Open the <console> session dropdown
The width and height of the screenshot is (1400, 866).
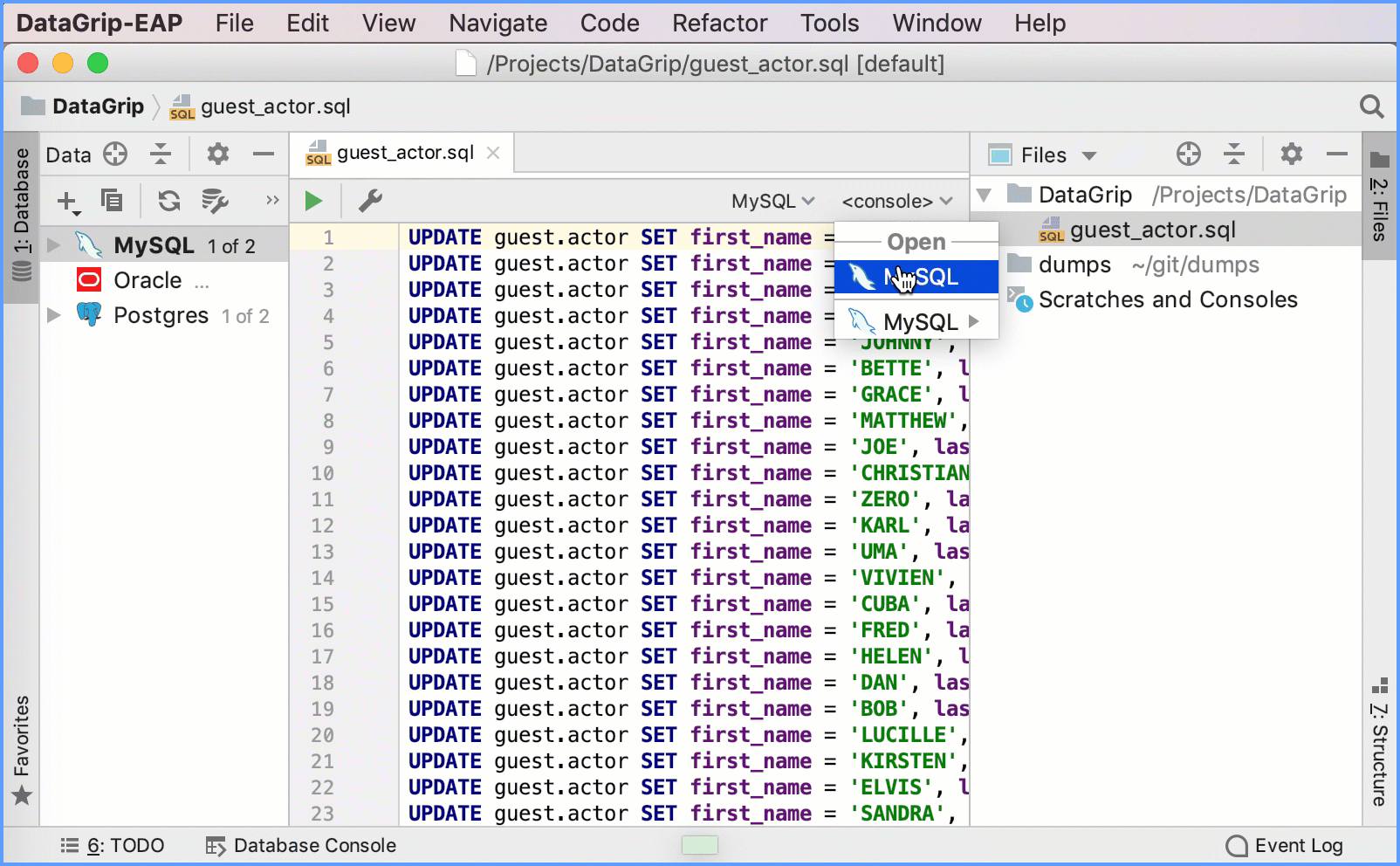click(x=897, y=202)
